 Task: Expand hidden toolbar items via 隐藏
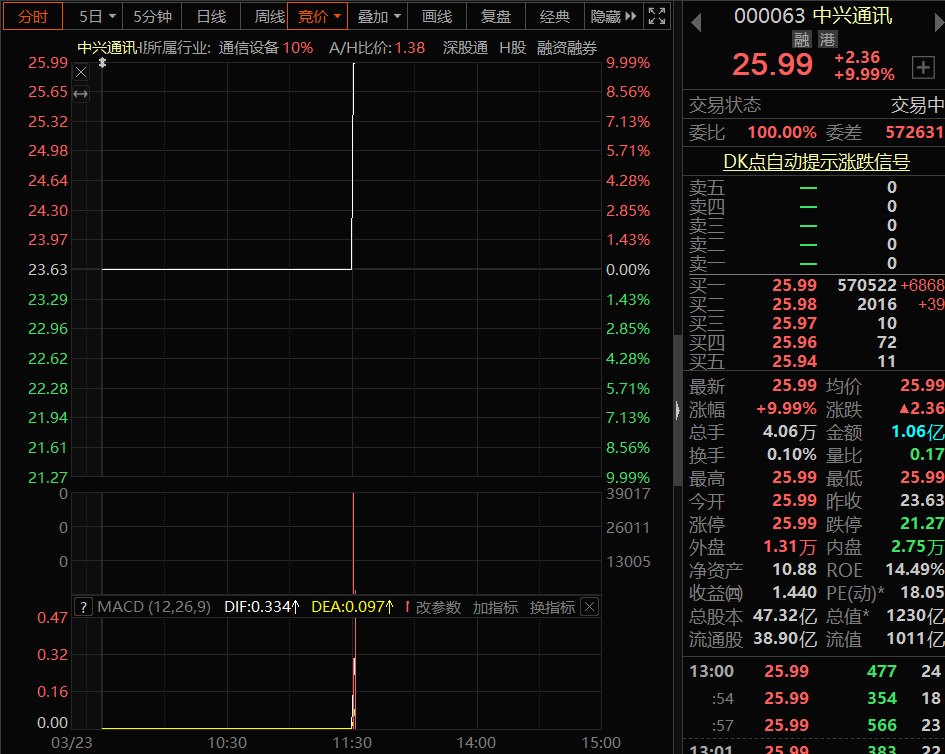[x=614, y=16]
